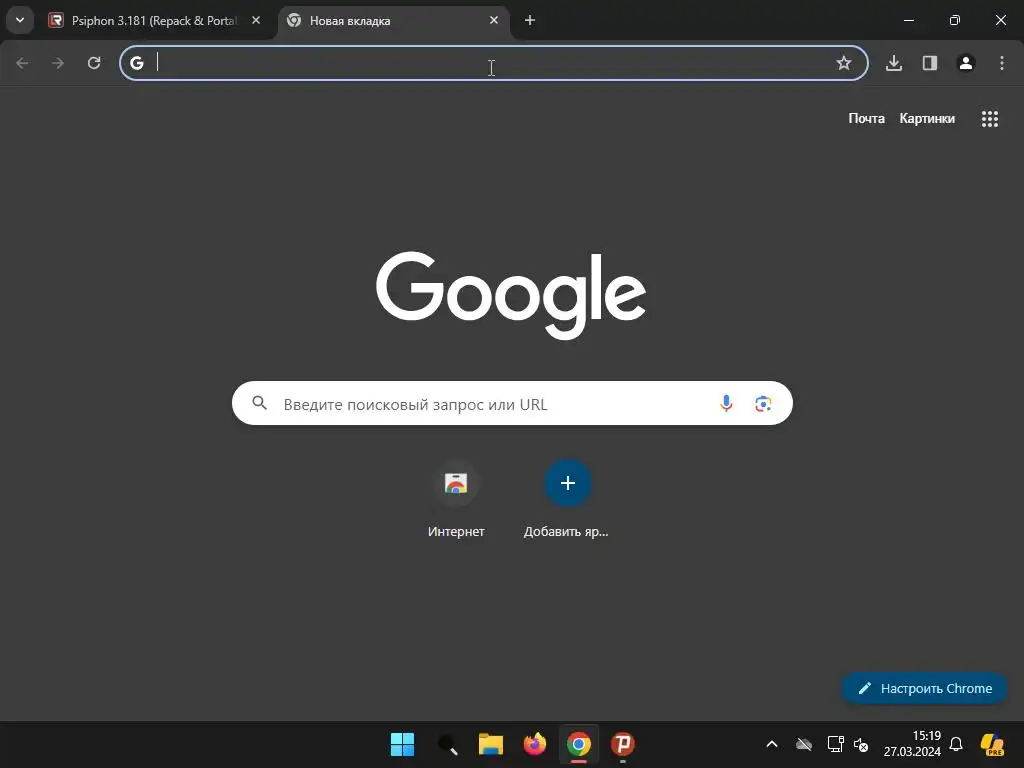Open Chrome three-dot menu

point(1002,63)
